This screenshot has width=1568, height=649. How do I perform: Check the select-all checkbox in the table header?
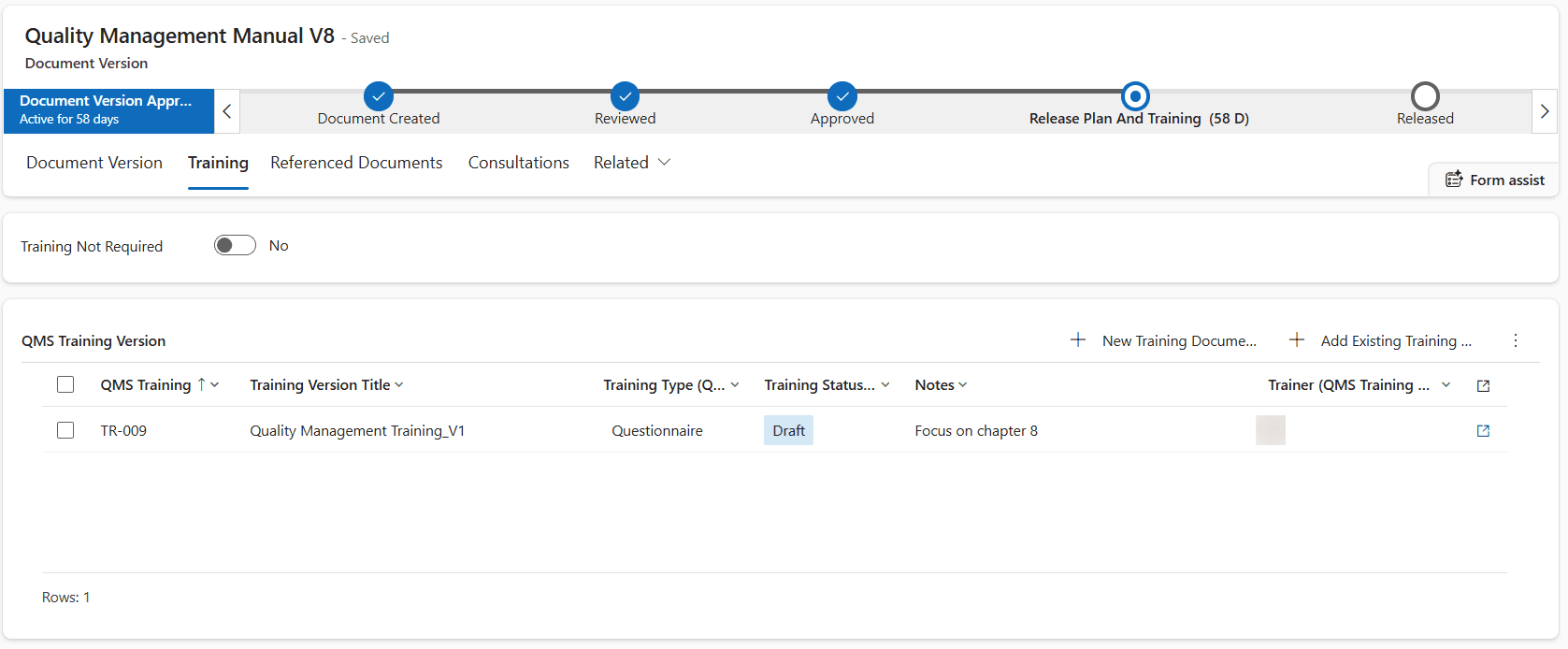(65, 384)
